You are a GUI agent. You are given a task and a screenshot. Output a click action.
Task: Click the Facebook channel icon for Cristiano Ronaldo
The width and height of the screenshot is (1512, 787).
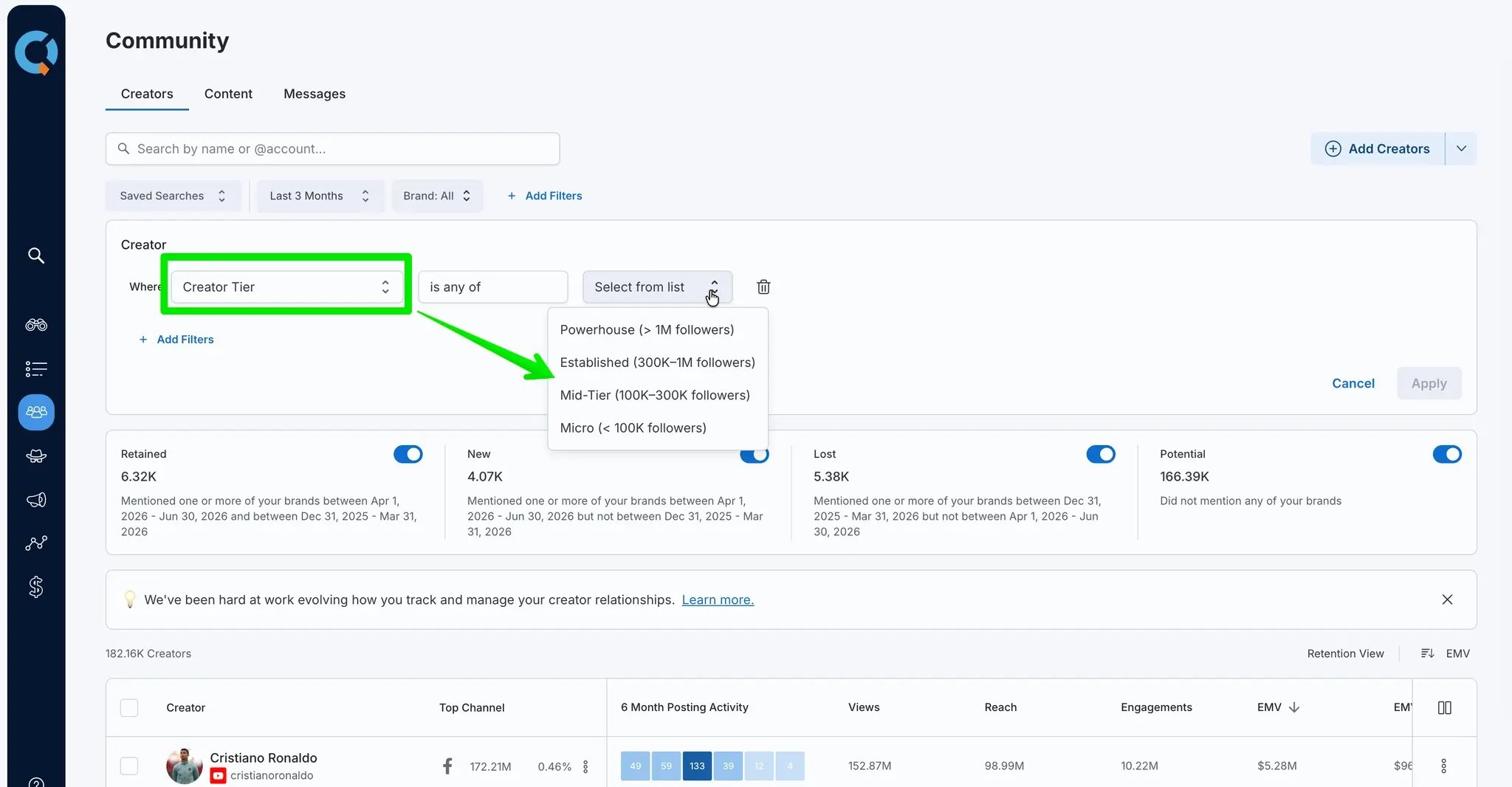tap(447, 766)
